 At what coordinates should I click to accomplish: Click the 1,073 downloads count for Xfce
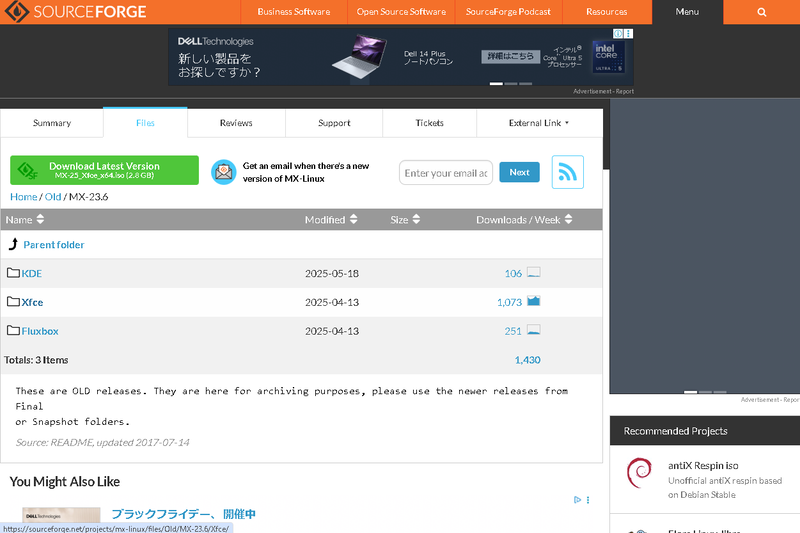pyautogui.click(x=509, y=302)
